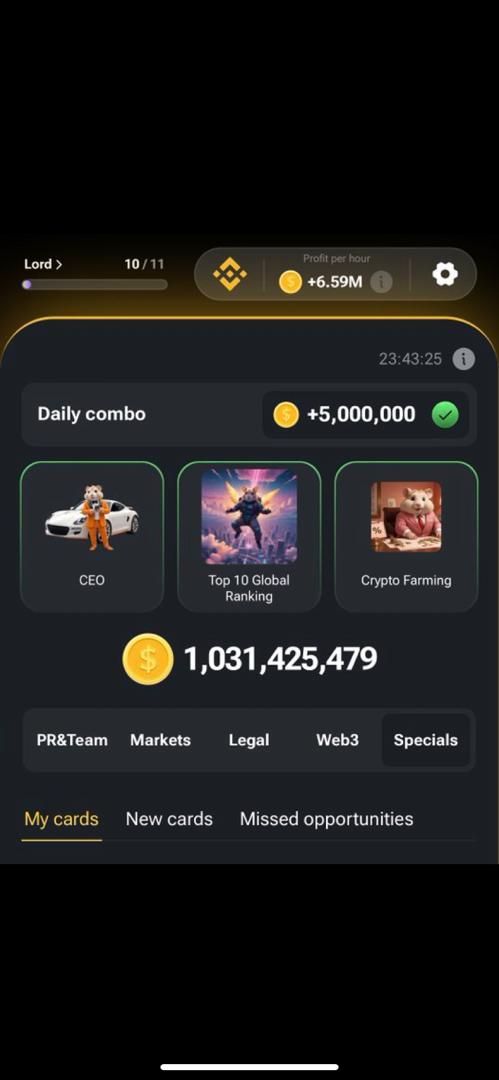This screenshot has height=1080, width=499.
Task: View the Missed opportunities tab
Action: 327,819
